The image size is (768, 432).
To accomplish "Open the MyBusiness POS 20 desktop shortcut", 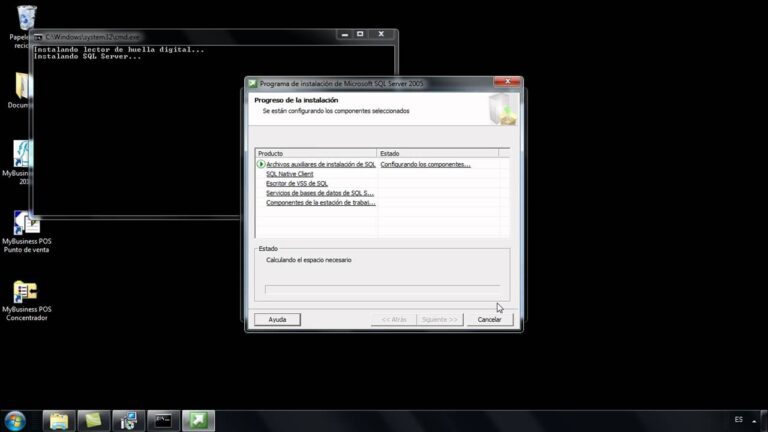I will pyautogui.click(x=23, y=154).
